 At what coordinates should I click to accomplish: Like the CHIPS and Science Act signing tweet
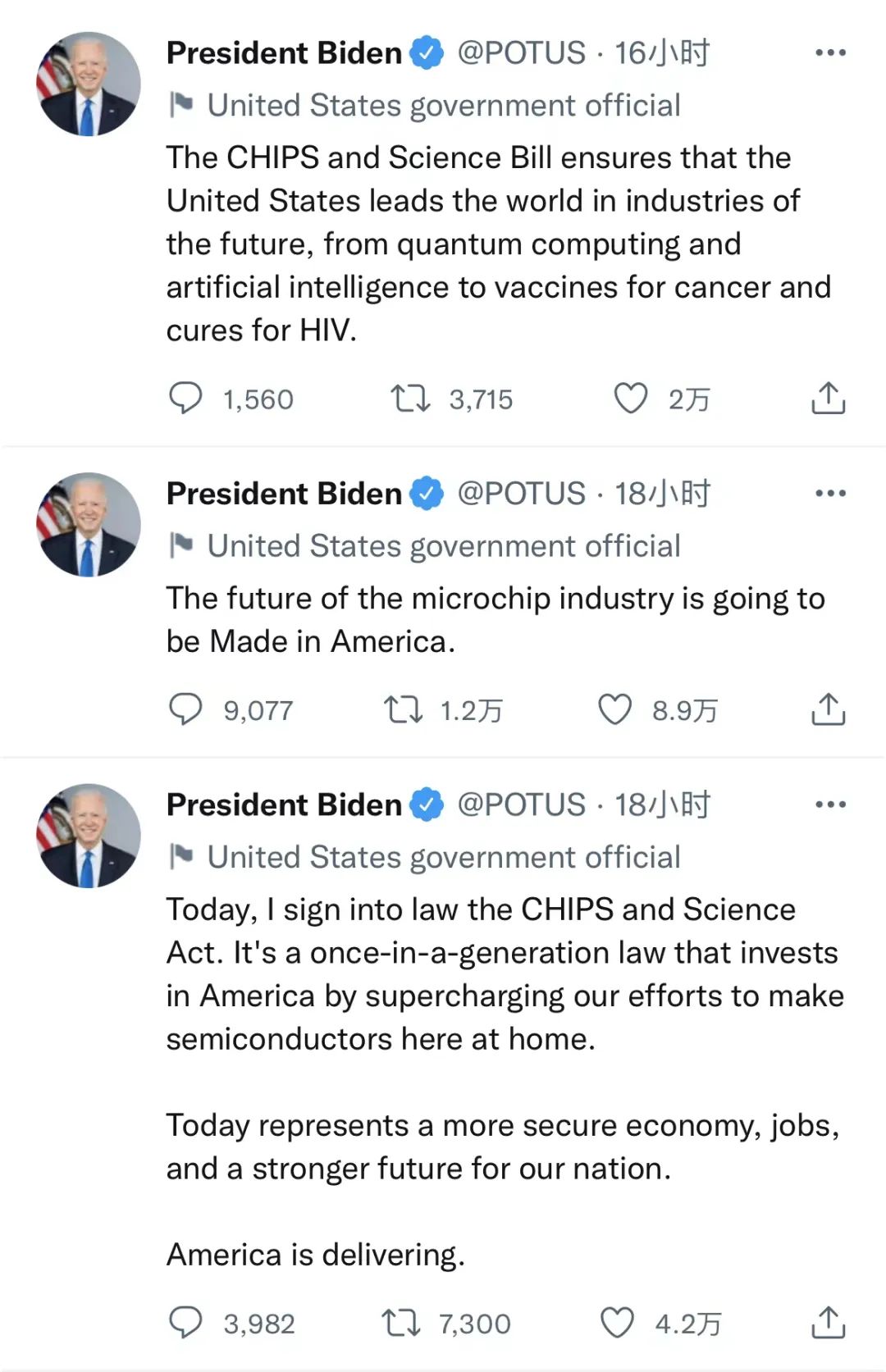coord(617,1323)
